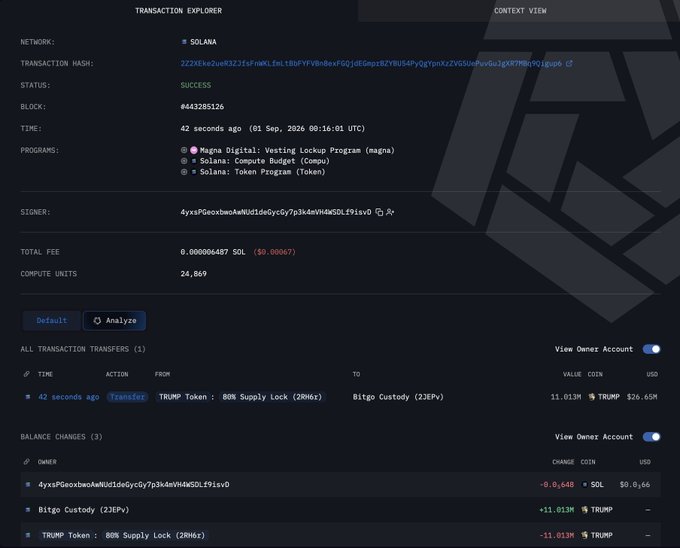
Task: Click block number #443285126
Action: coord(202,107)
